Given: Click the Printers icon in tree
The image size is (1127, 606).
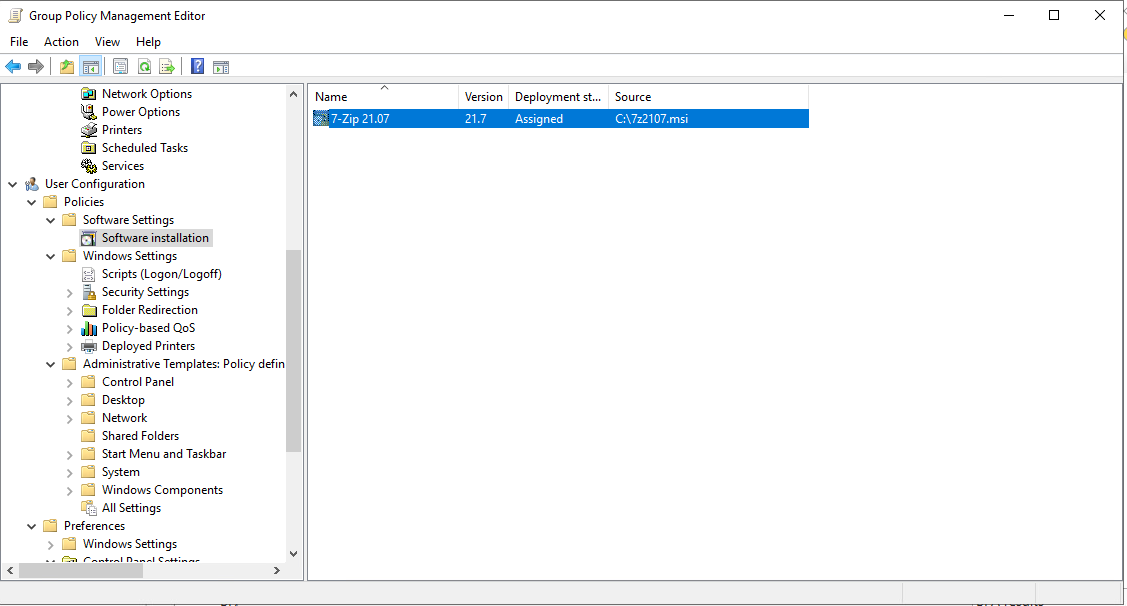Looking at the screenshot, I should point(88,129).
